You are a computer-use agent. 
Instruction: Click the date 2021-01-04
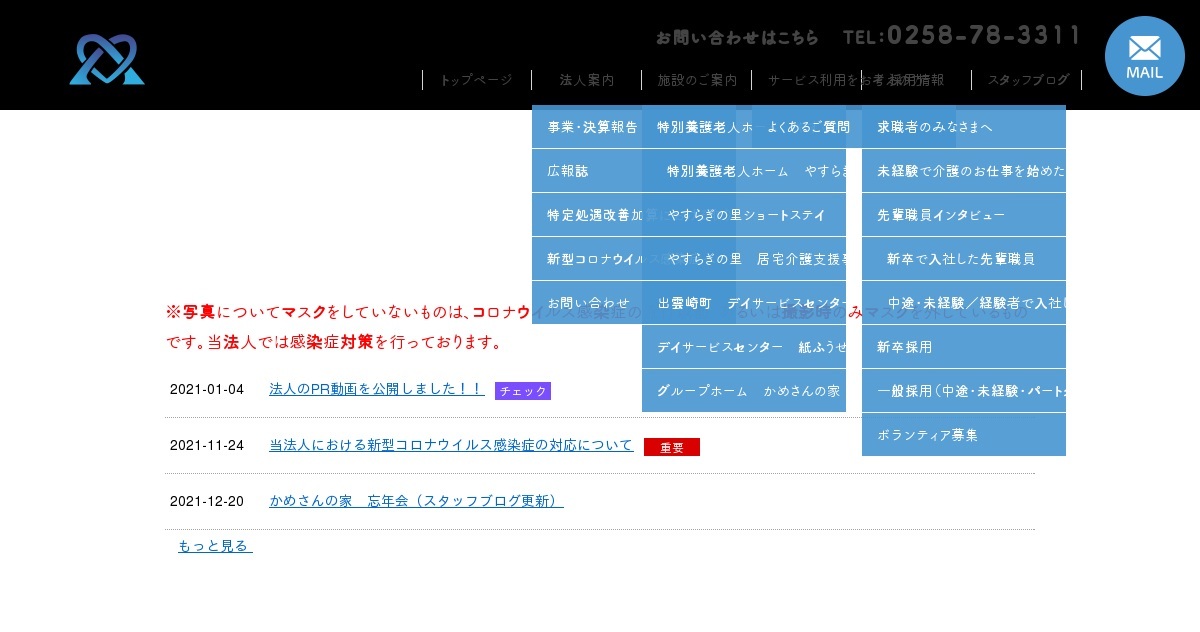[207, 389]
